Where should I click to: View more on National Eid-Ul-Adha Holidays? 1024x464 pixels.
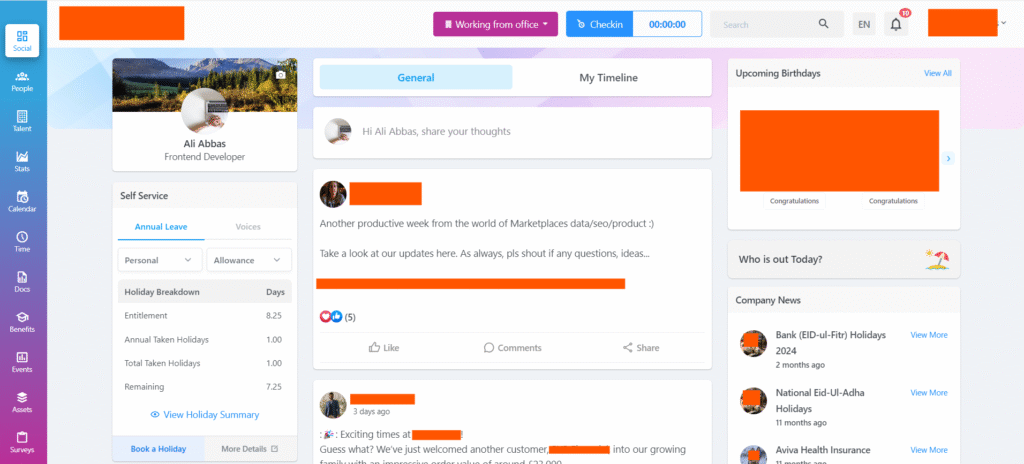[x=929, y=393]
